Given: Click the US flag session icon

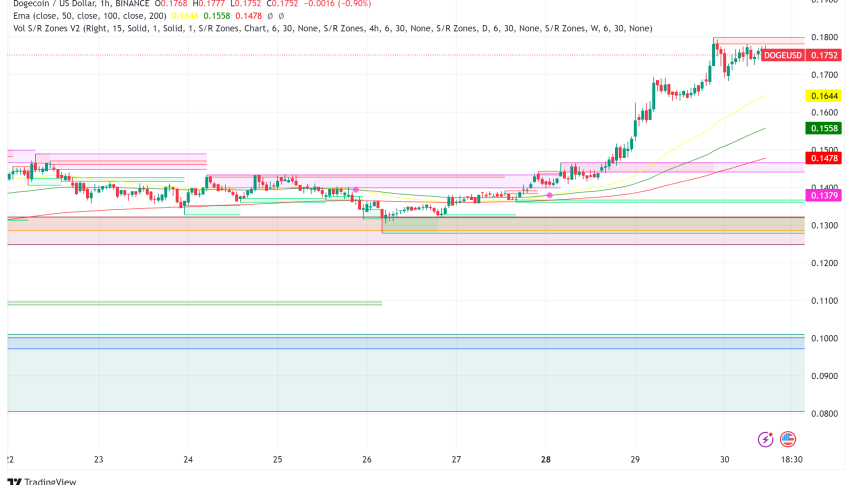Looking at the screenshot, I should 788,439.
